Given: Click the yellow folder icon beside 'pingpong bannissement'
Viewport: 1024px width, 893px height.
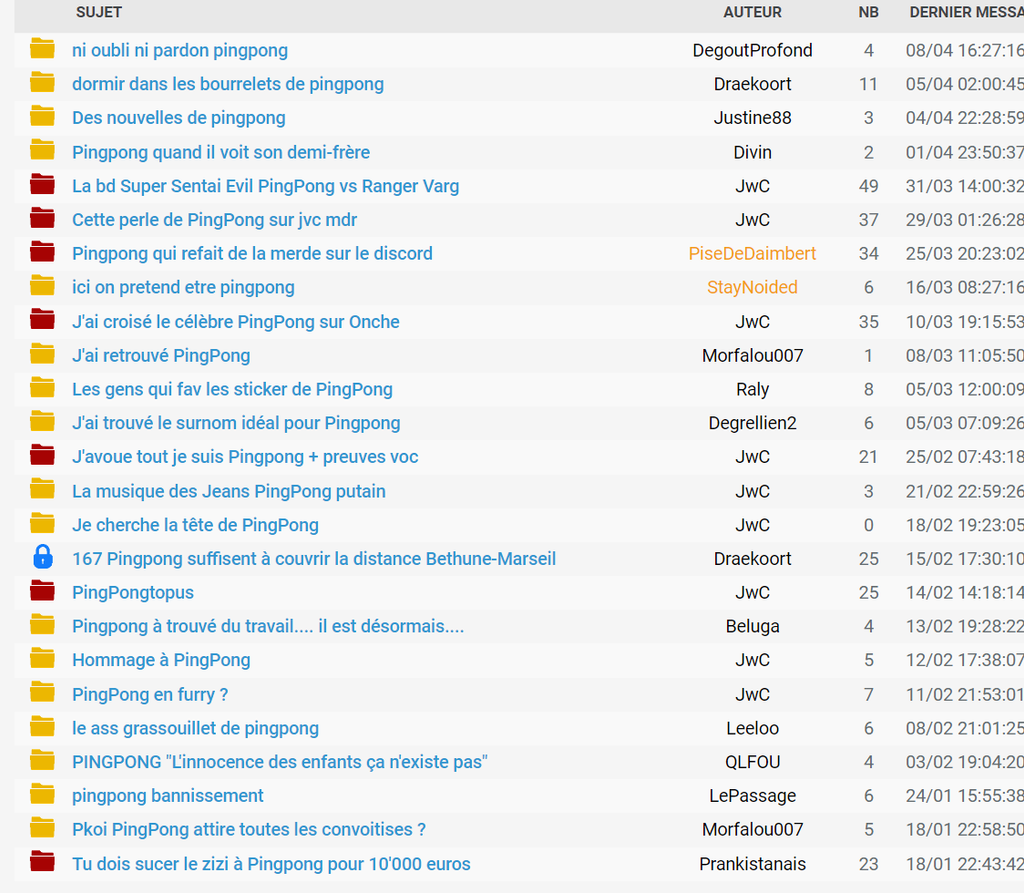Looking at the screenshot, I should coord(42,794).
